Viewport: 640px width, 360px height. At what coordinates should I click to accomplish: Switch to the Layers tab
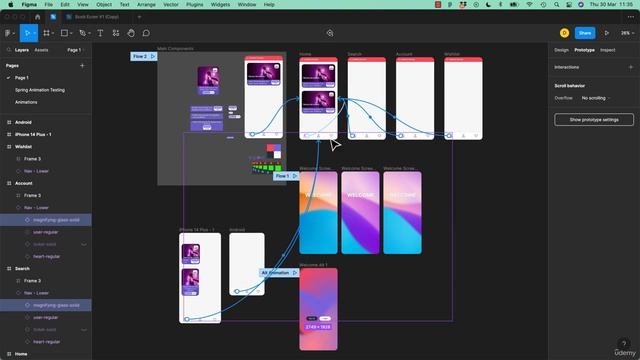pos(22,50)
